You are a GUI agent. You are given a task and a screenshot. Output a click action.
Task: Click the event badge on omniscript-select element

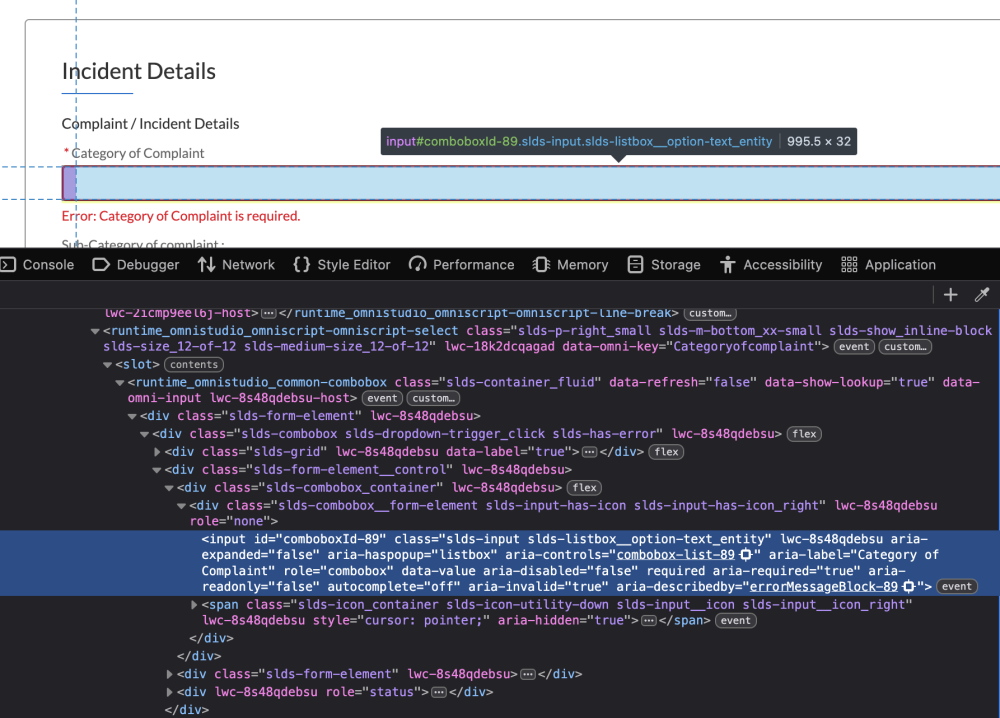click(x=854, y=347)
